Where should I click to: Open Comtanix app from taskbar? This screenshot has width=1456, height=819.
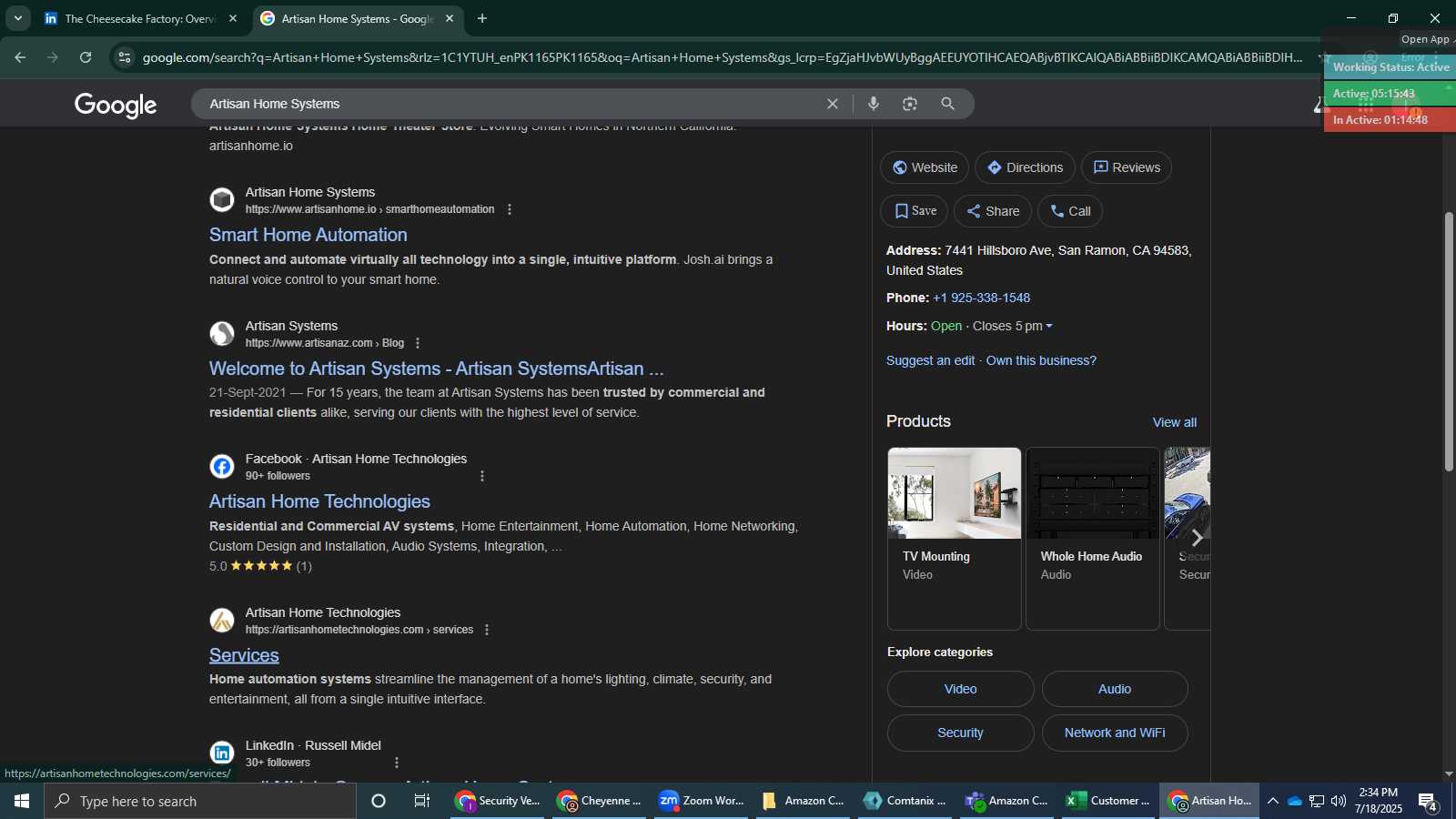pos(905,801)
